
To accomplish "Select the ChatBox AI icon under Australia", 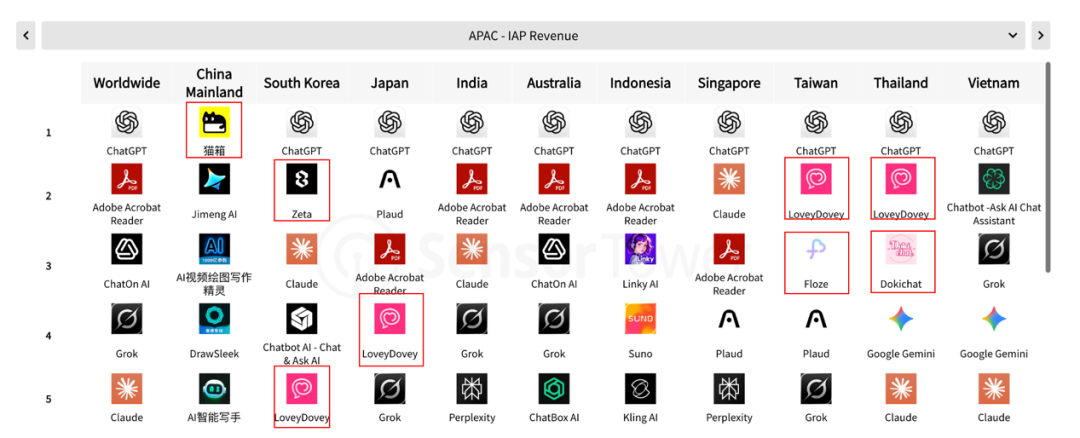I will (554, 389).
